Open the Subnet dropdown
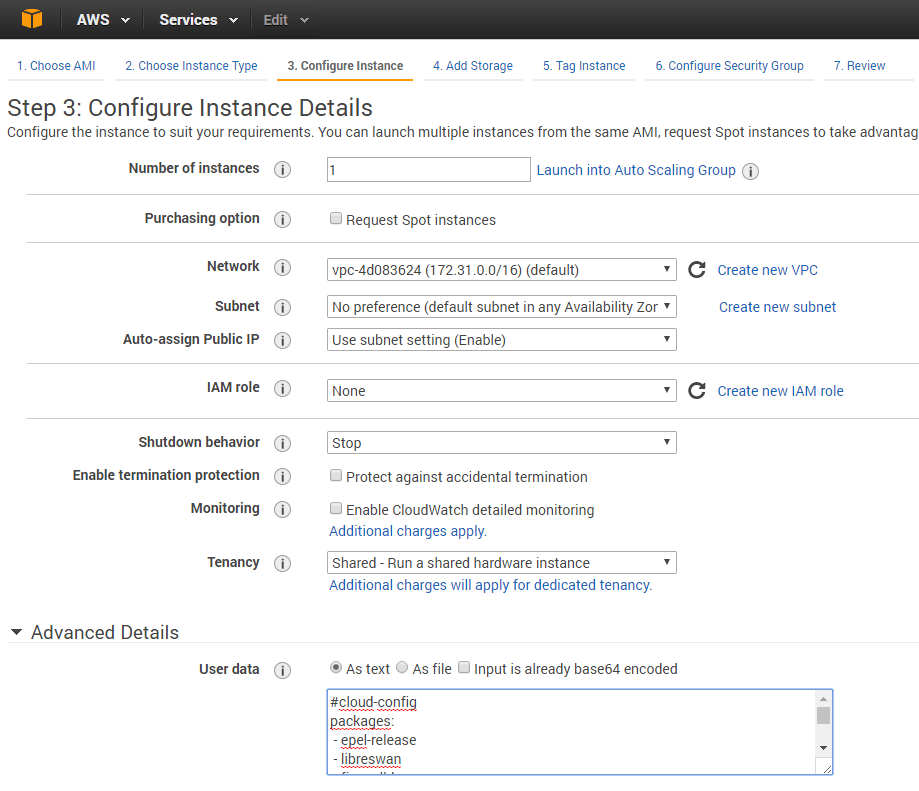 [x=502, y=306]
